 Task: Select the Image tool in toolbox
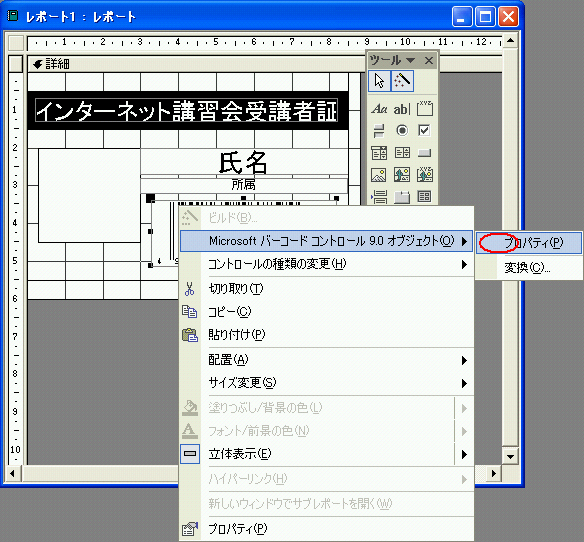coord(379,175)
